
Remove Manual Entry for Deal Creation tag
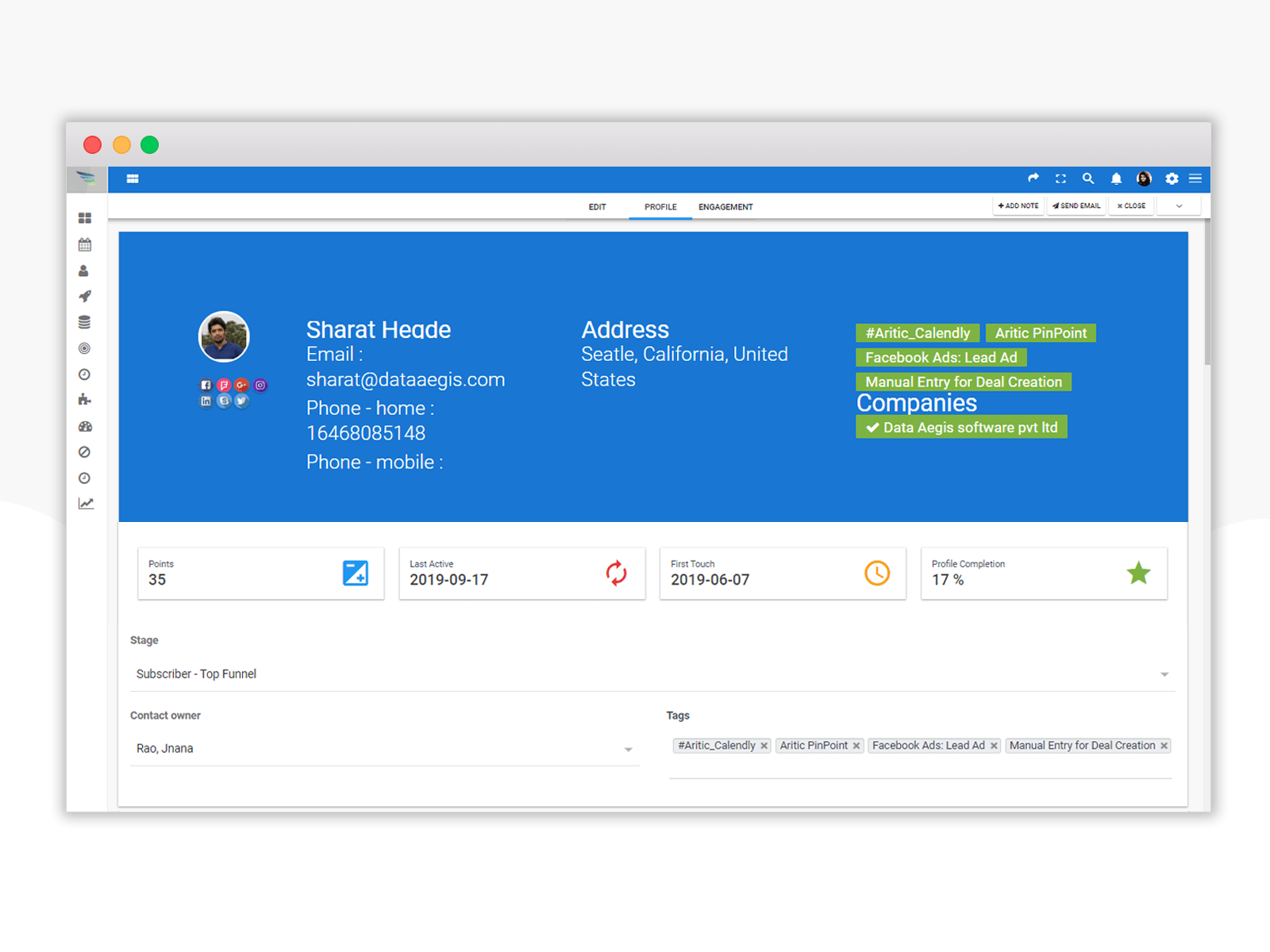click(x=1164, y=746)
